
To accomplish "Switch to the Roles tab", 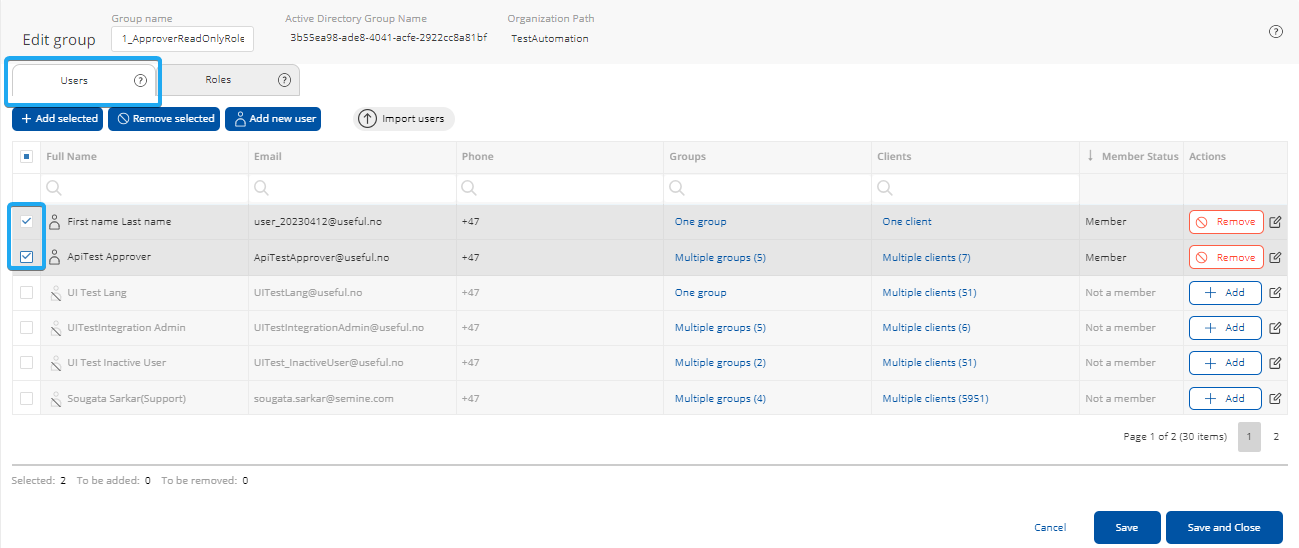I will point(218,80).
